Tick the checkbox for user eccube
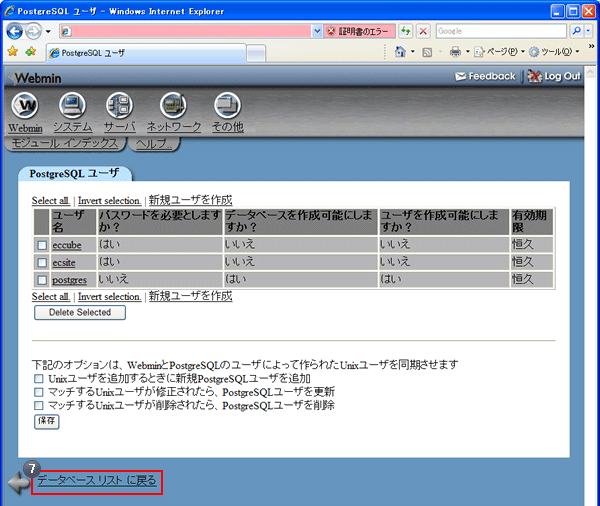Viewport: 600px width, 506px height. point(42,245)
